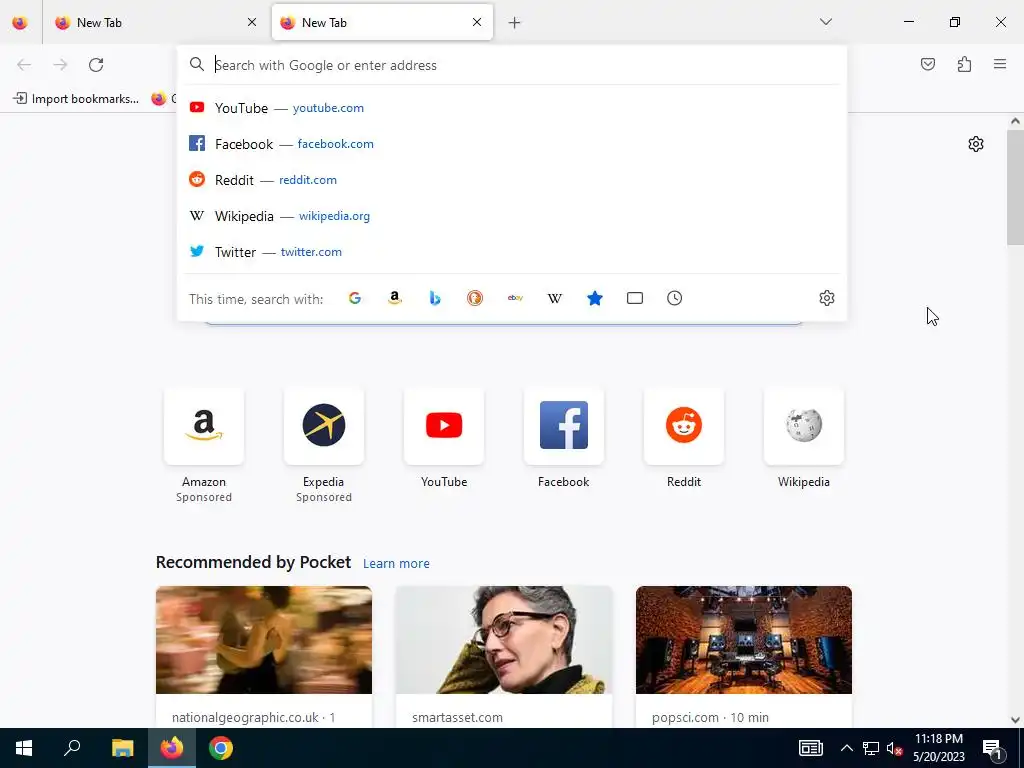Image resolution: width=1024 pixels, height=768 pixels.
Task: Click the page vertical scrollbar thumb
Action: (1016, 187)
